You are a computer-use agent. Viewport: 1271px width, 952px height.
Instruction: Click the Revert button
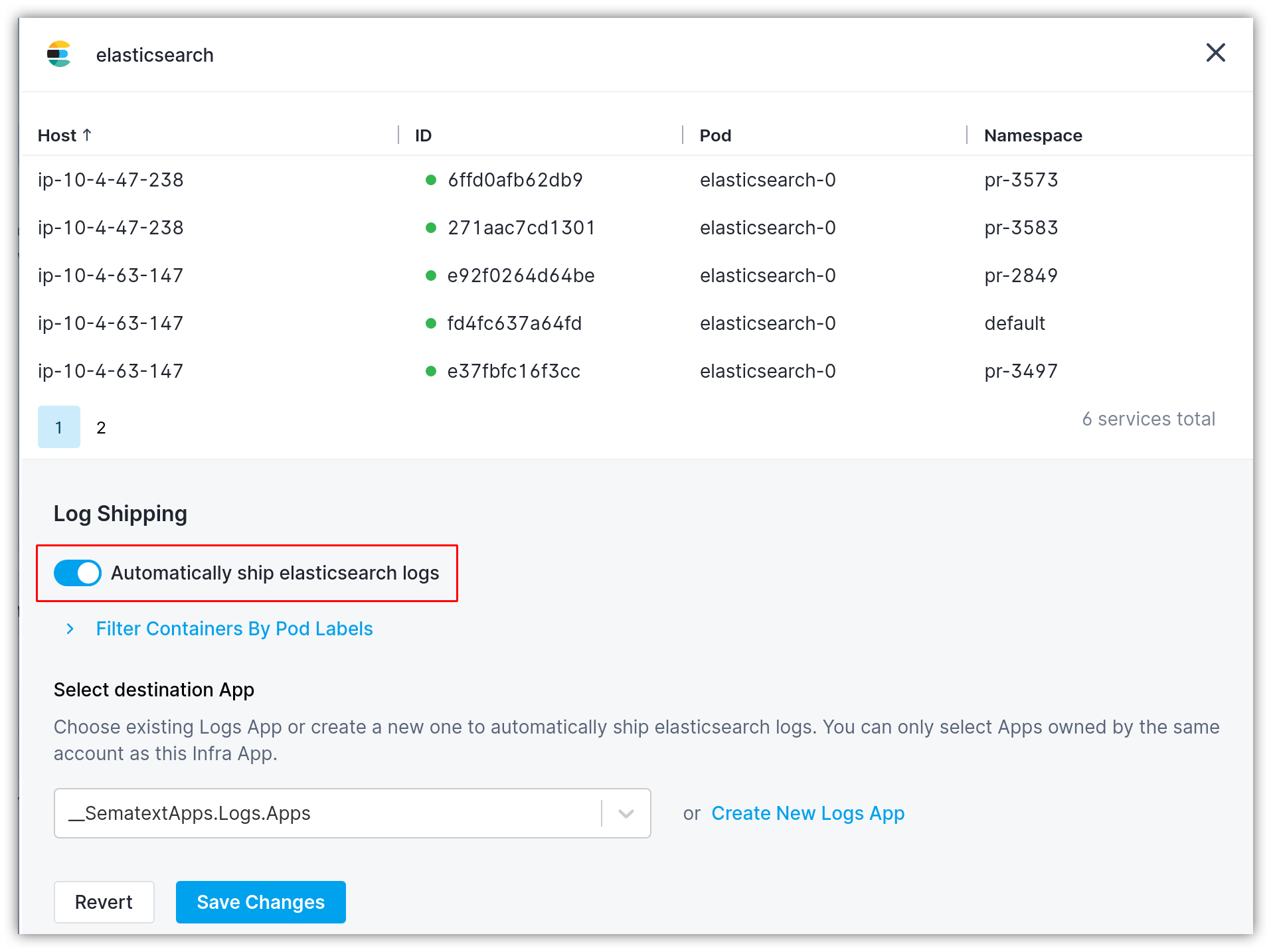click(x=104, y=902)
